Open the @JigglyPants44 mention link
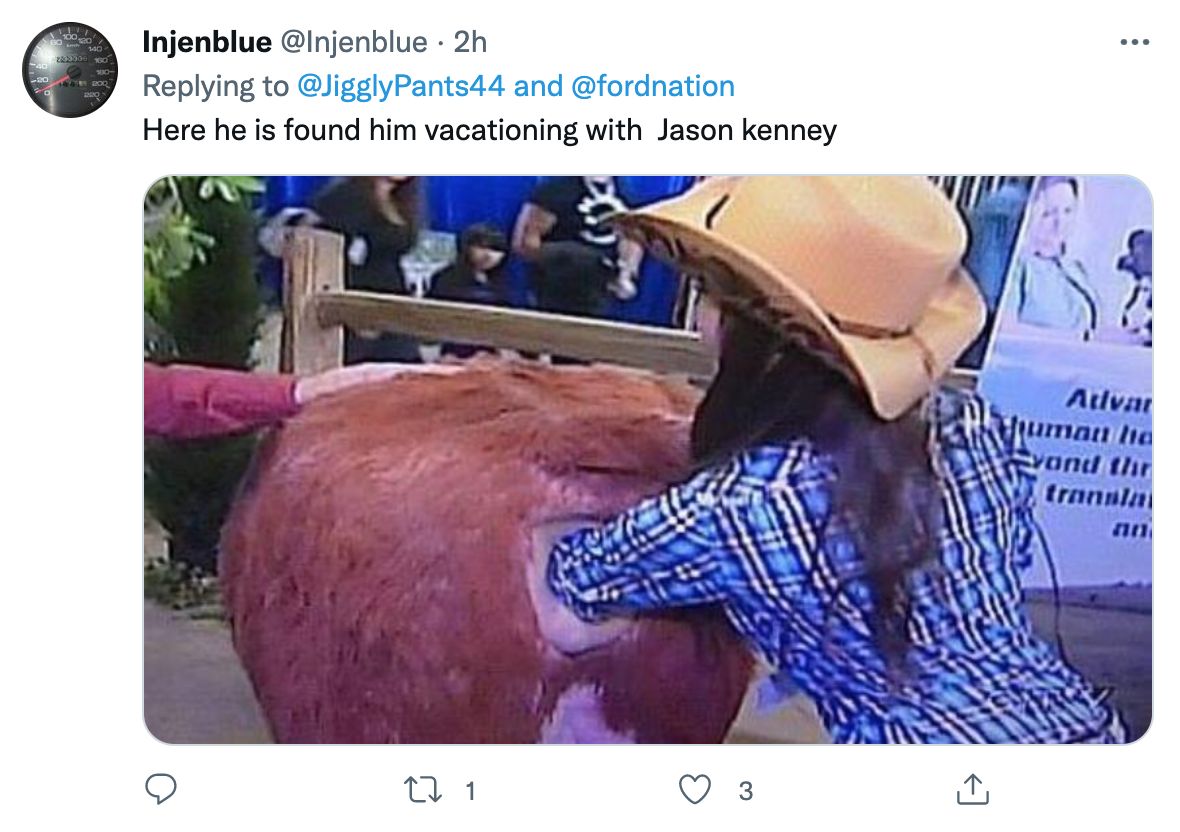 [400, 87]
